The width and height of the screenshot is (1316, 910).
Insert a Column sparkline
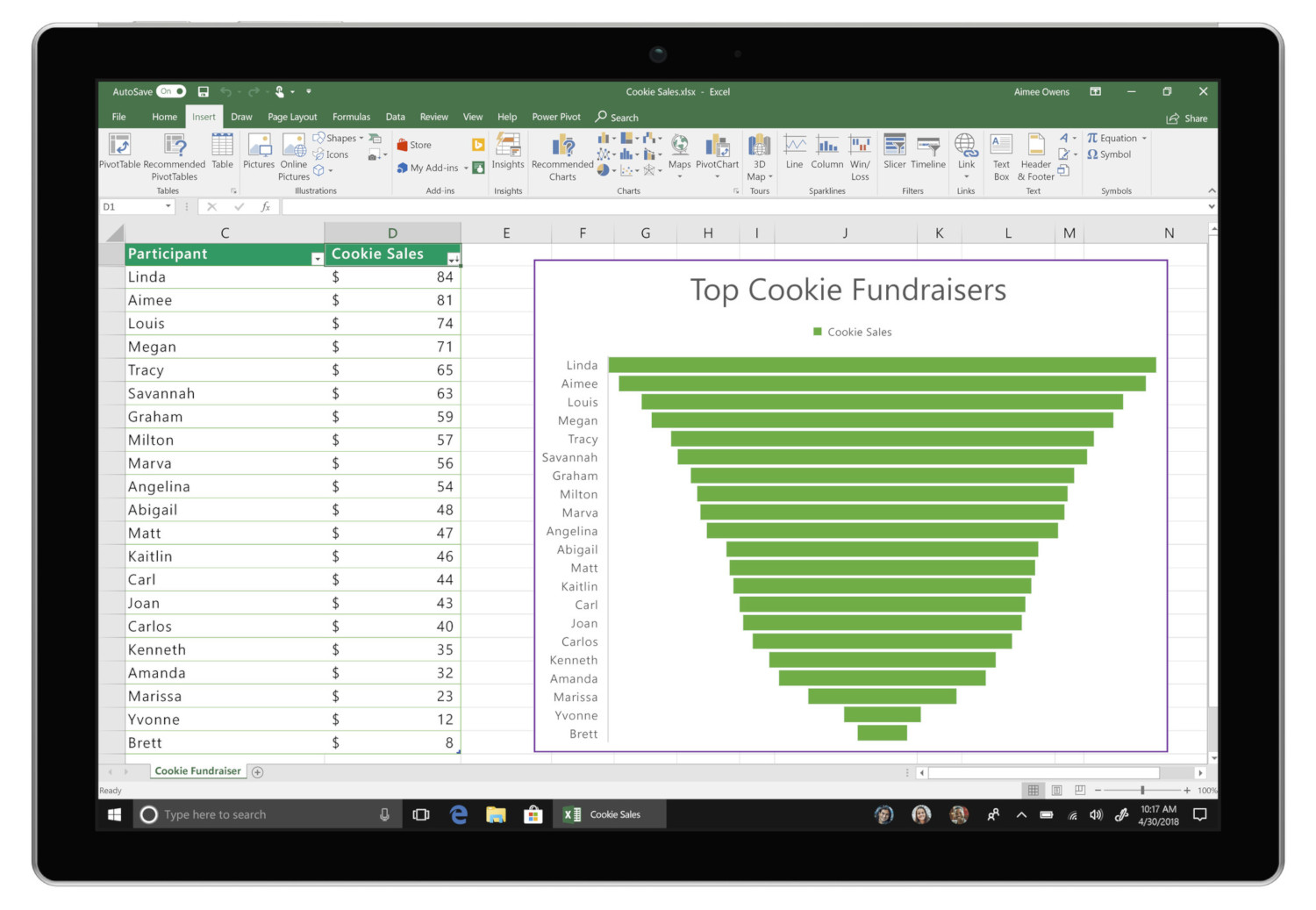click(827, 151)
